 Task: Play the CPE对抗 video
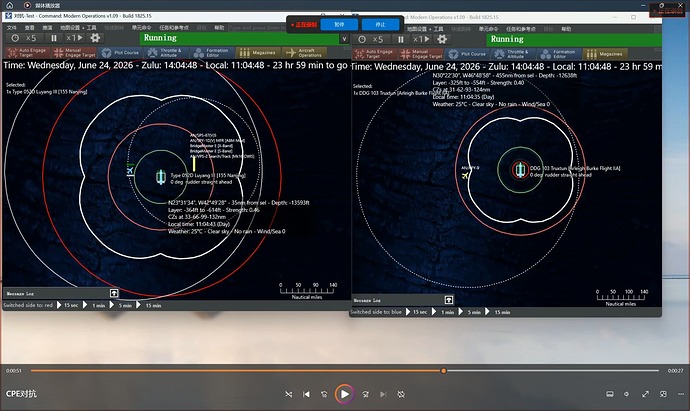(x=345, y=394)
